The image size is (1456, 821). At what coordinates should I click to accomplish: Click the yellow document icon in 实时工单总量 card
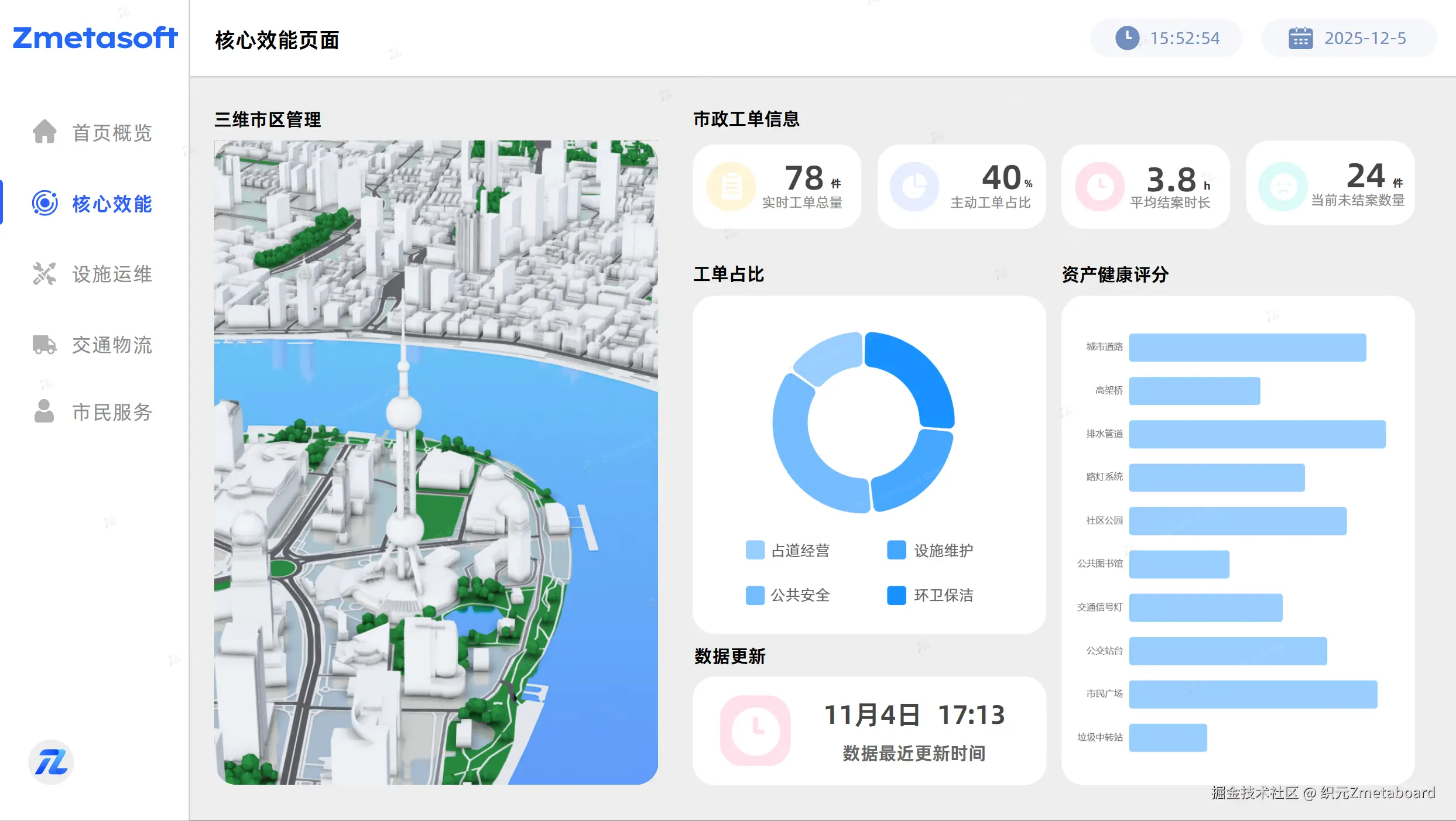coord(731,187)
